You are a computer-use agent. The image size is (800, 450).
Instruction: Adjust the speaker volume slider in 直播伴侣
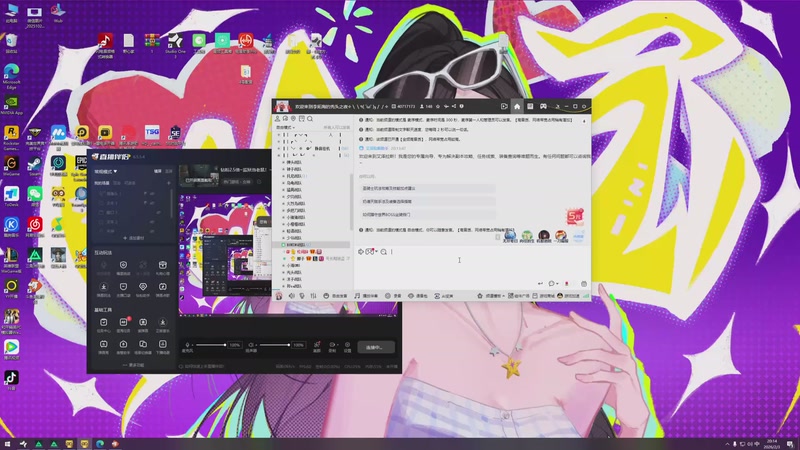pos(275,345)
